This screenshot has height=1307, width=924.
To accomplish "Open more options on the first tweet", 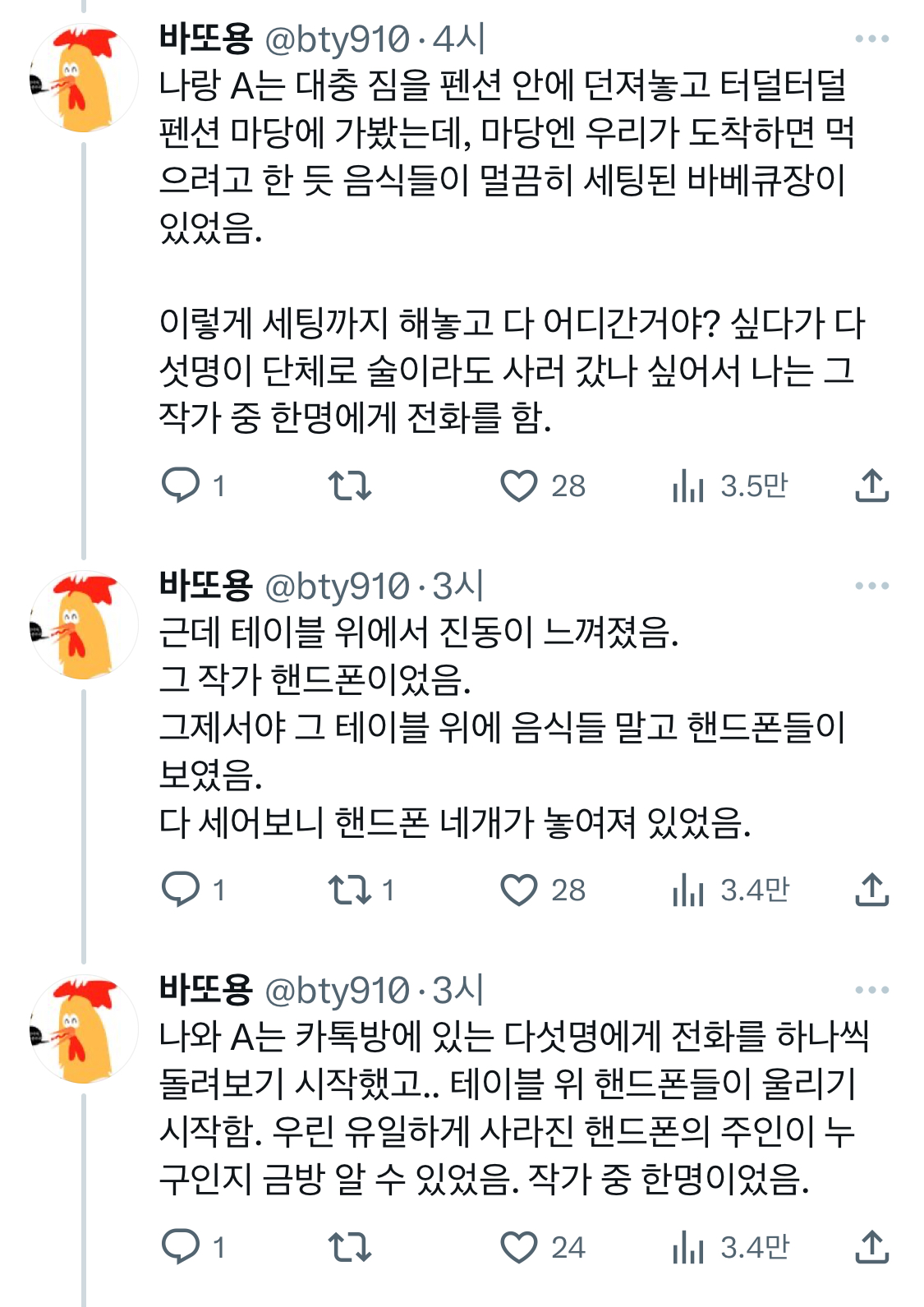I will 871,39.
